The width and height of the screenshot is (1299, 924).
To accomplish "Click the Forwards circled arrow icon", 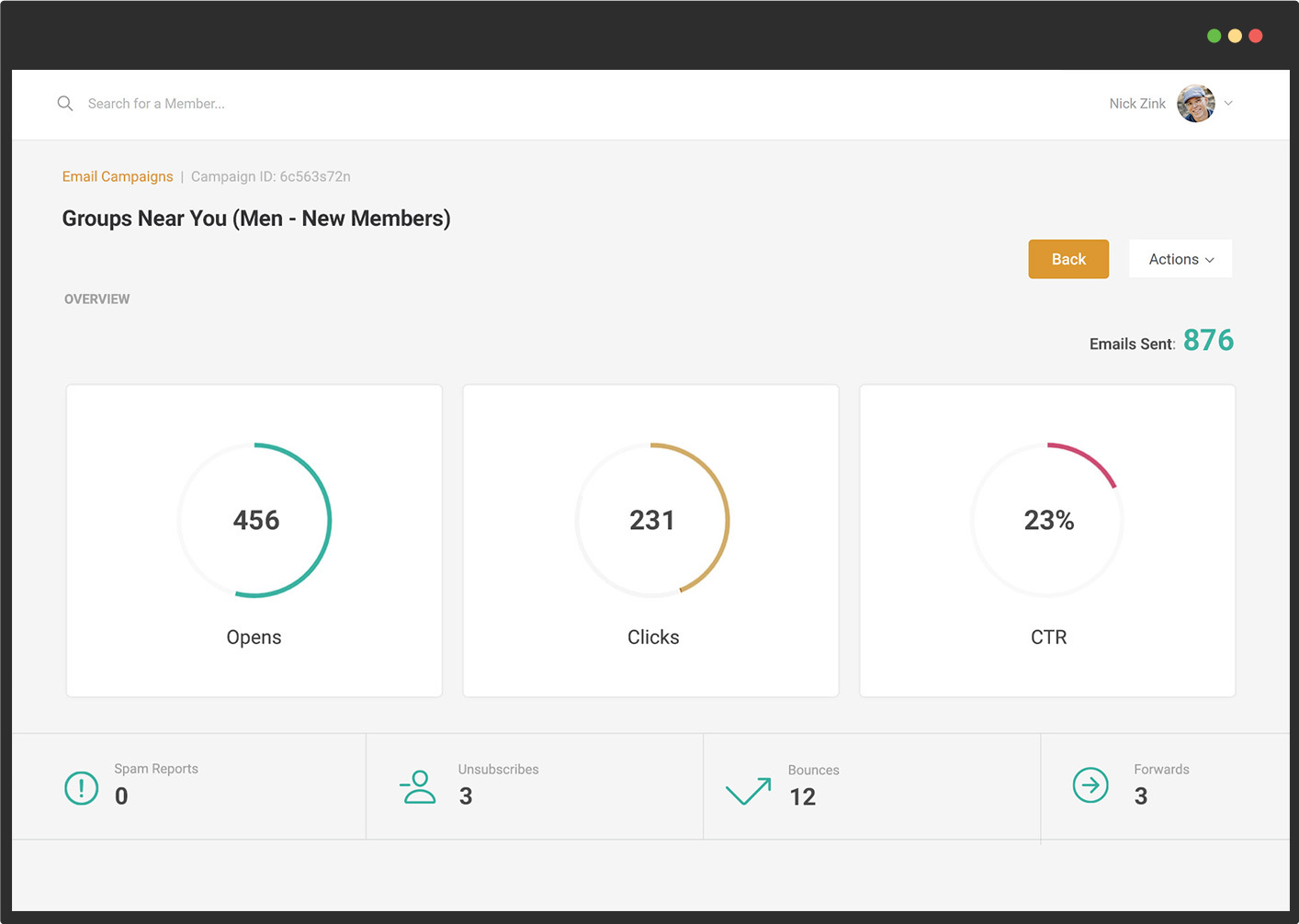I will pyautogui.click(x=1090, y=785).
